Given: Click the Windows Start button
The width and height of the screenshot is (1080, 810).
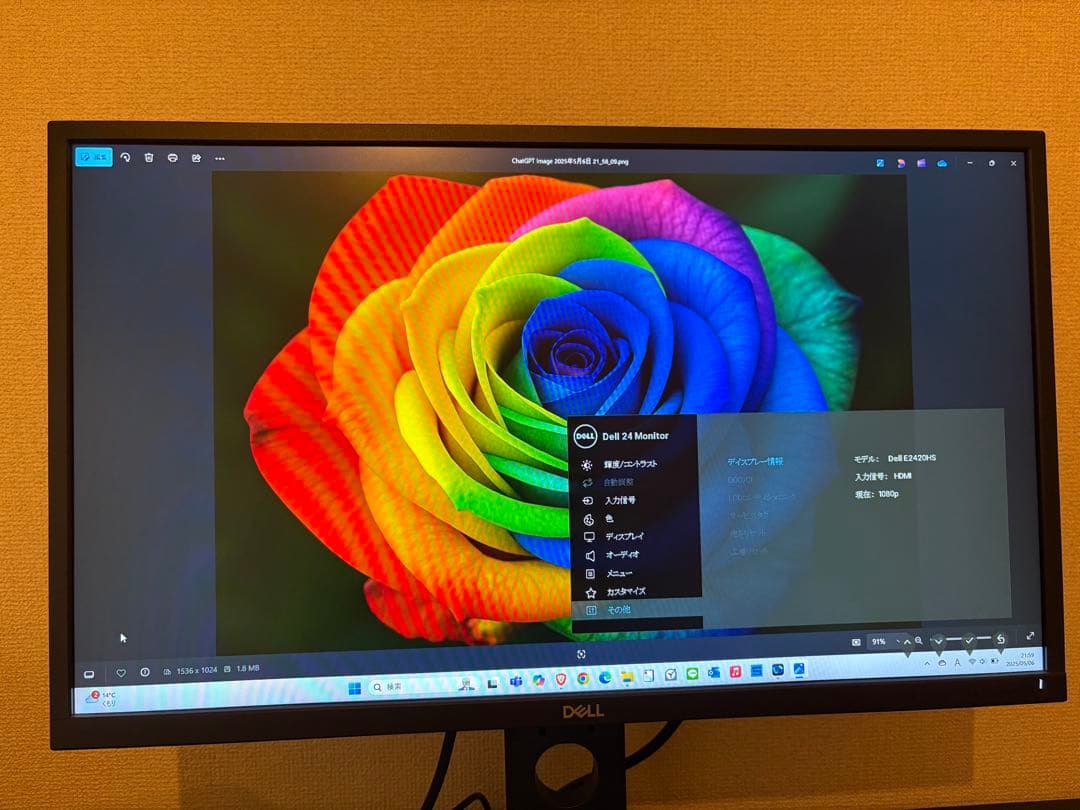Looking at the screenshot, I should (x=353, y=687).
